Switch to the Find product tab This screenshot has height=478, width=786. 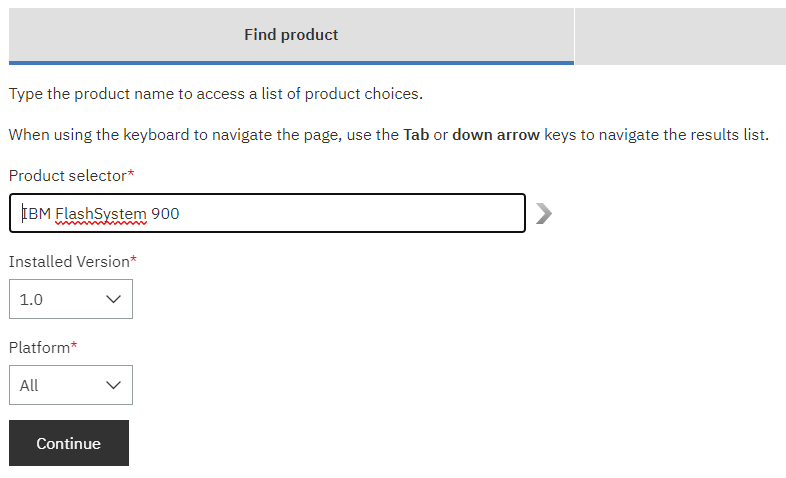click(x=291, y=35)
